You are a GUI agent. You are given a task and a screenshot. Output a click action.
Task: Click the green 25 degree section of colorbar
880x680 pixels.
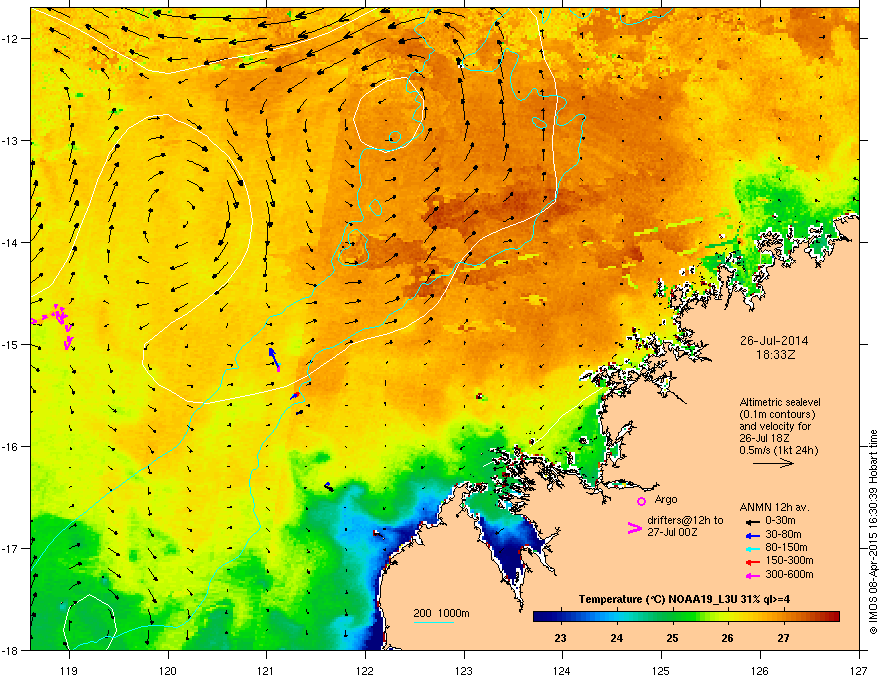click(672, 617)
